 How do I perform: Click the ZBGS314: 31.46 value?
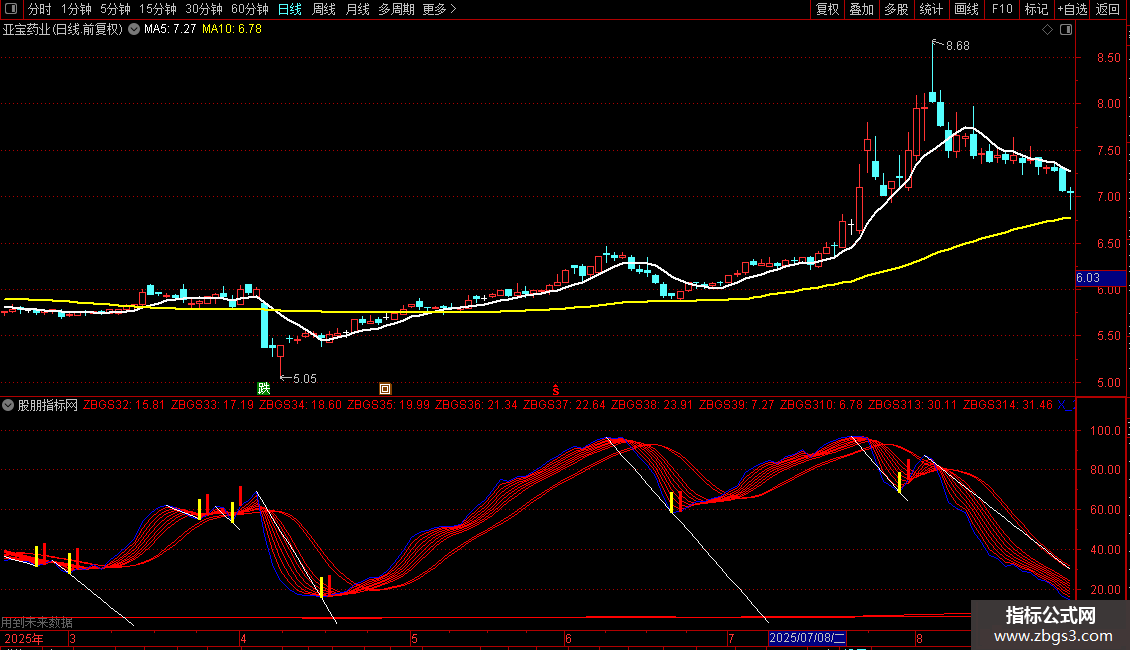(1007, 405)
